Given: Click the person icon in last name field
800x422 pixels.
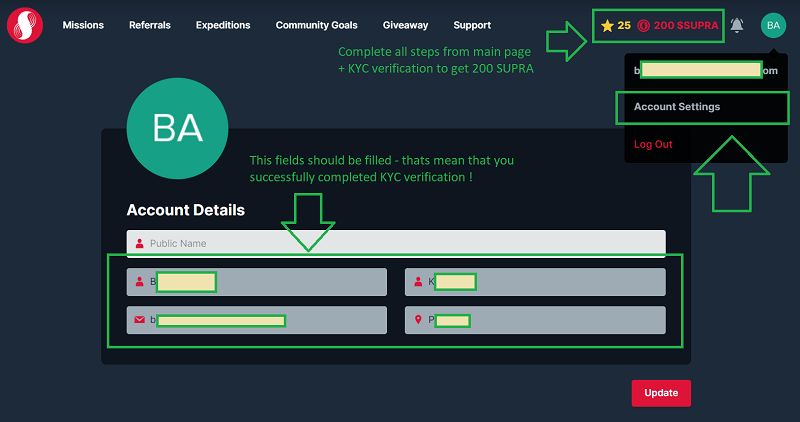Looking at the screenshot, I should pyautogui.click(x=418, y=282).
